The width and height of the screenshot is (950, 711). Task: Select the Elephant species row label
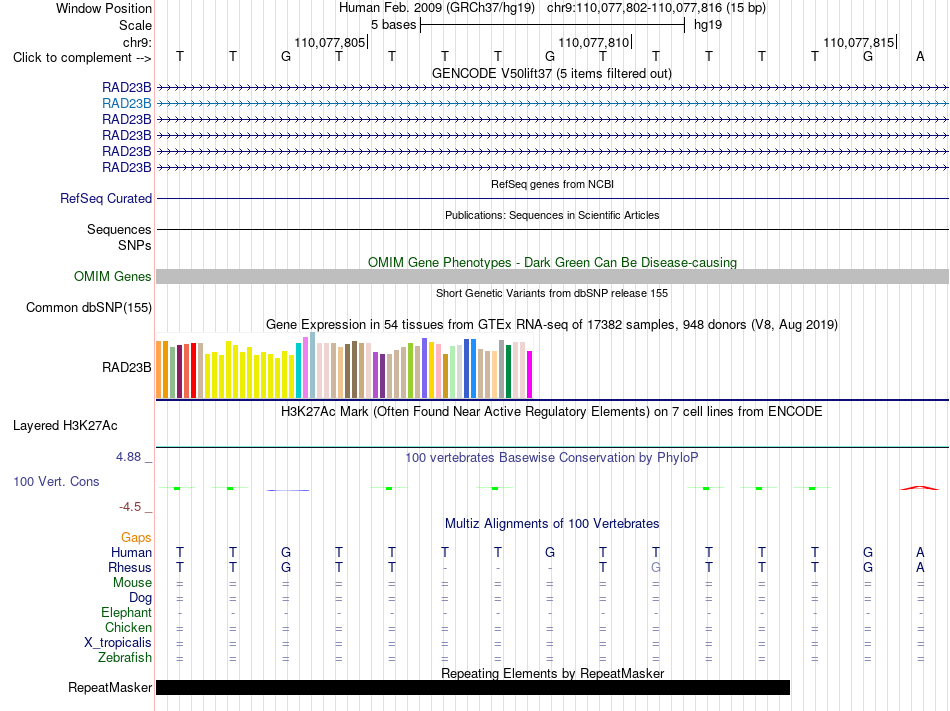pos(126,612)
